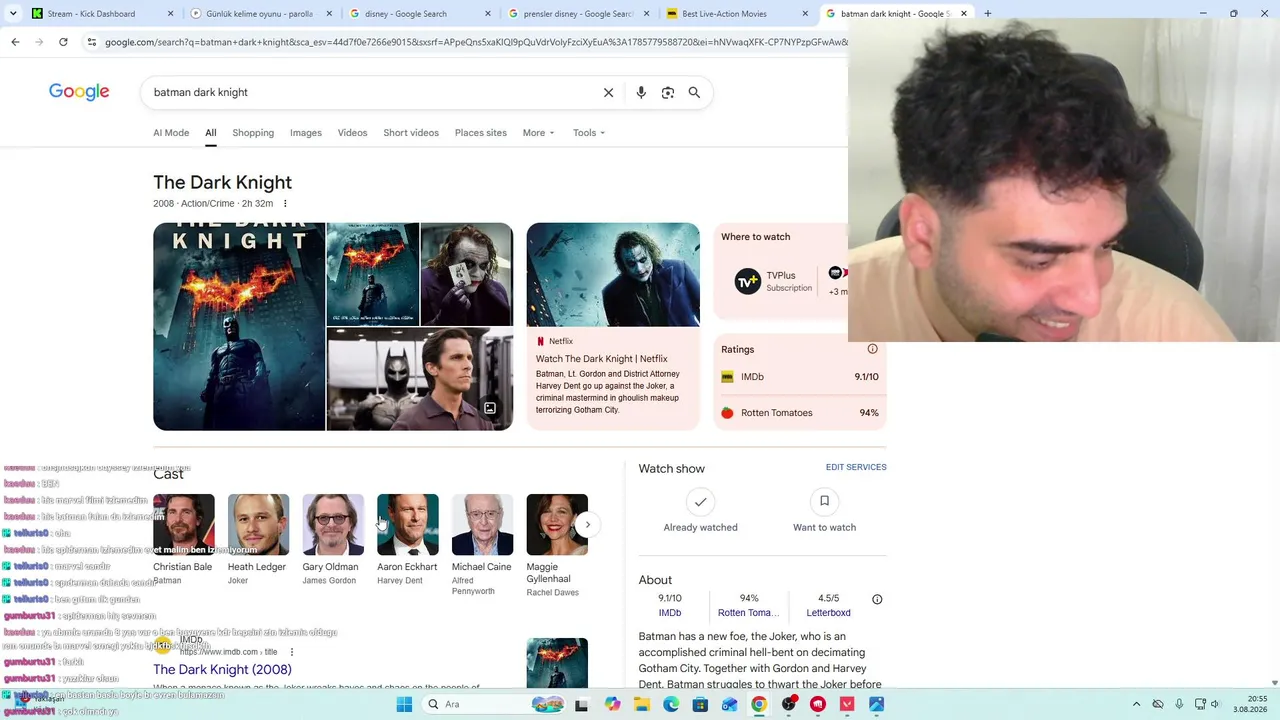Open ratings info icon

coord(872,349)
